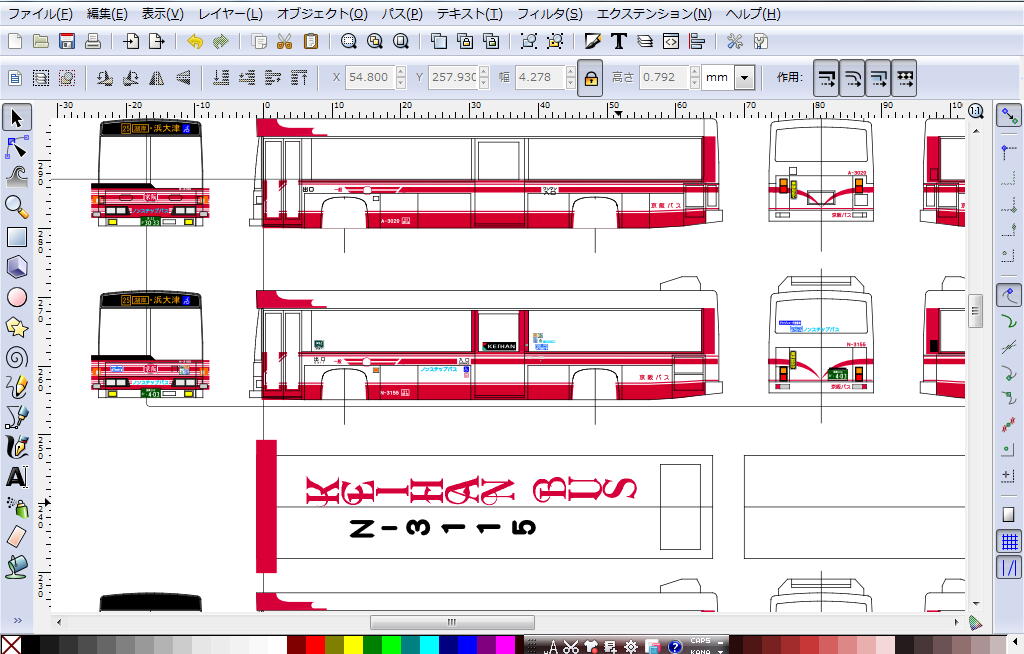This screenshot has height=654, width=1024.
Task: Click the no-color X swatch
Action: pos(10,645)
